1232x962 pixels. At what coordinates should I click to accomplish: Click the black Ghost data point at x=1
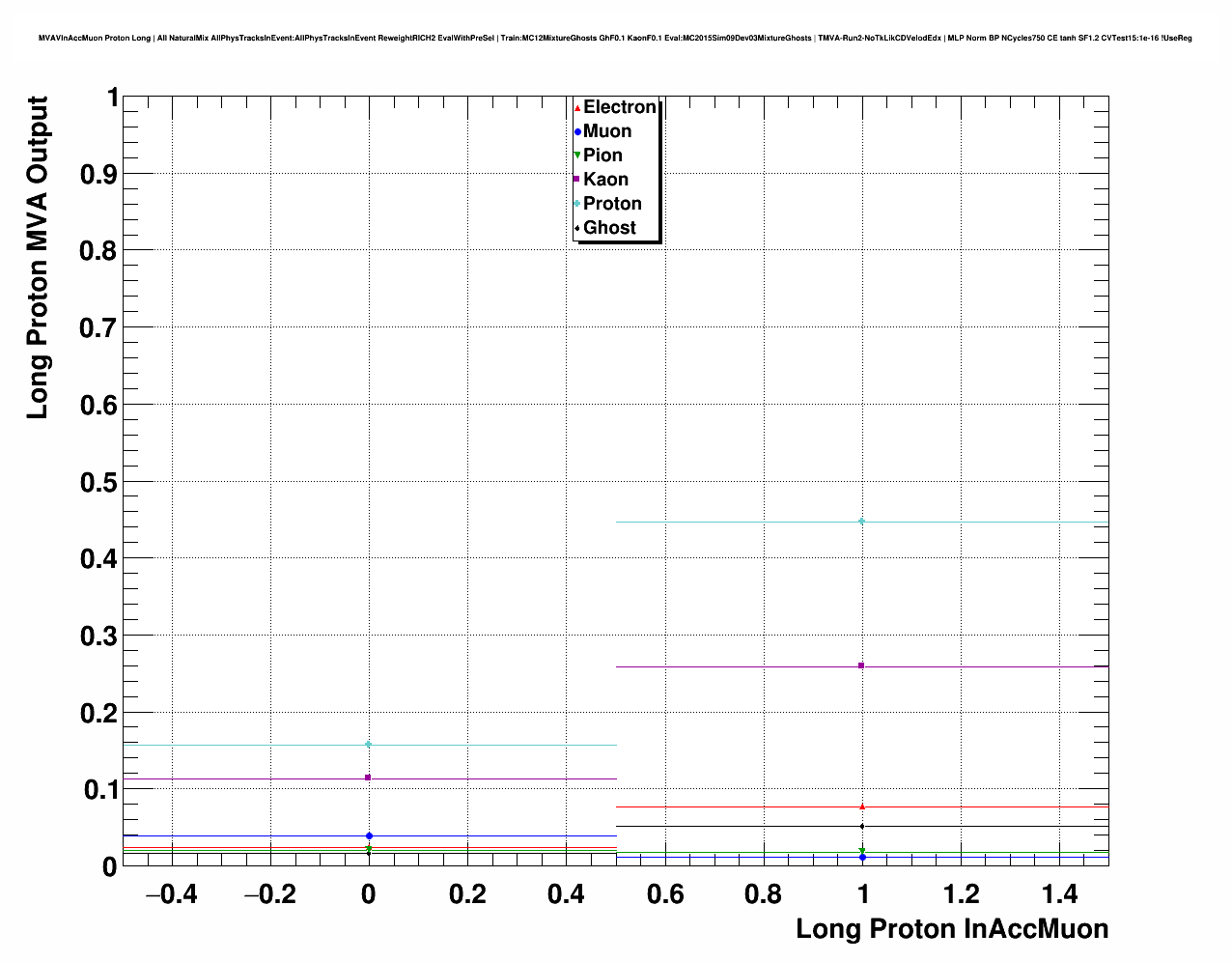point(862,826)
